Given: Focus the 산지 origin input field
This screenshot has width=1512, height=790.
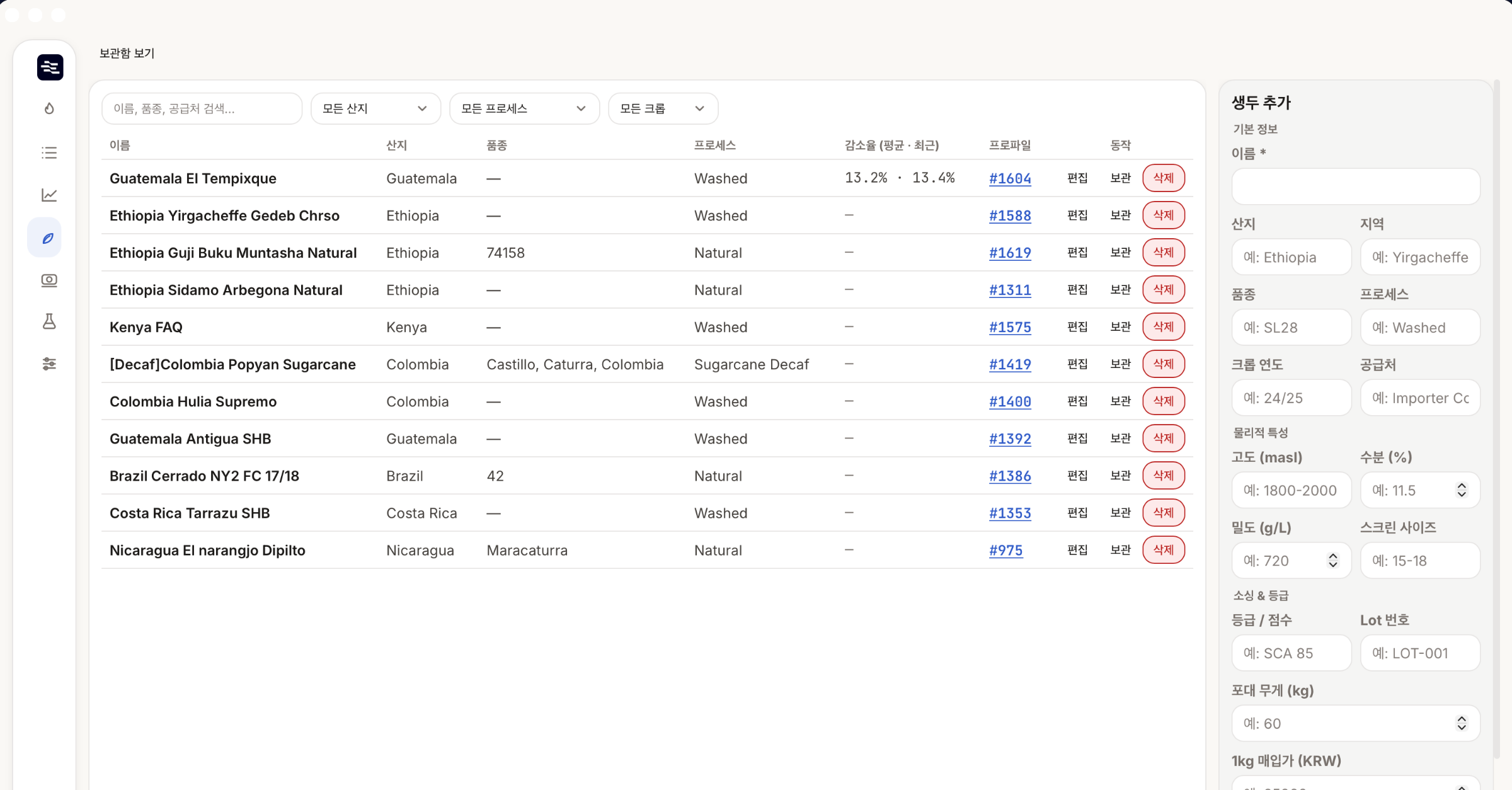Looking at the screenshot, I should click(x=1291, y=257).
